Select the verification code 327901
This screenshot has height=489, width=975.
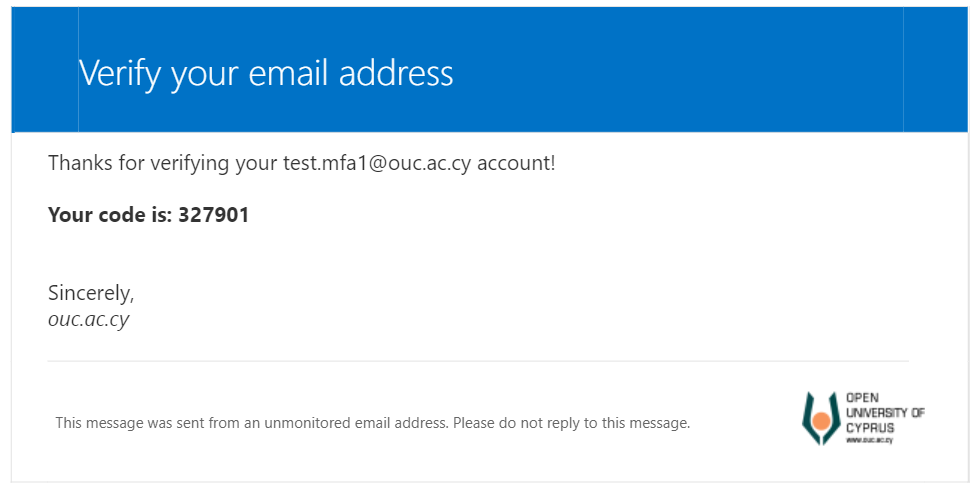point(213,215)
